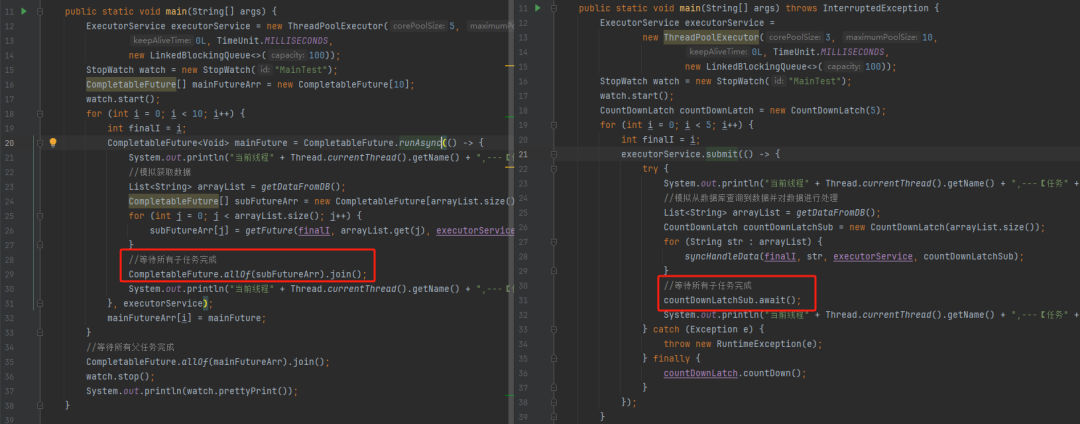The image size is (1080, 424).
Task: Click 'System.out.println(watch.prettyPrint());' line in left pane
Action: pos(192,390)
